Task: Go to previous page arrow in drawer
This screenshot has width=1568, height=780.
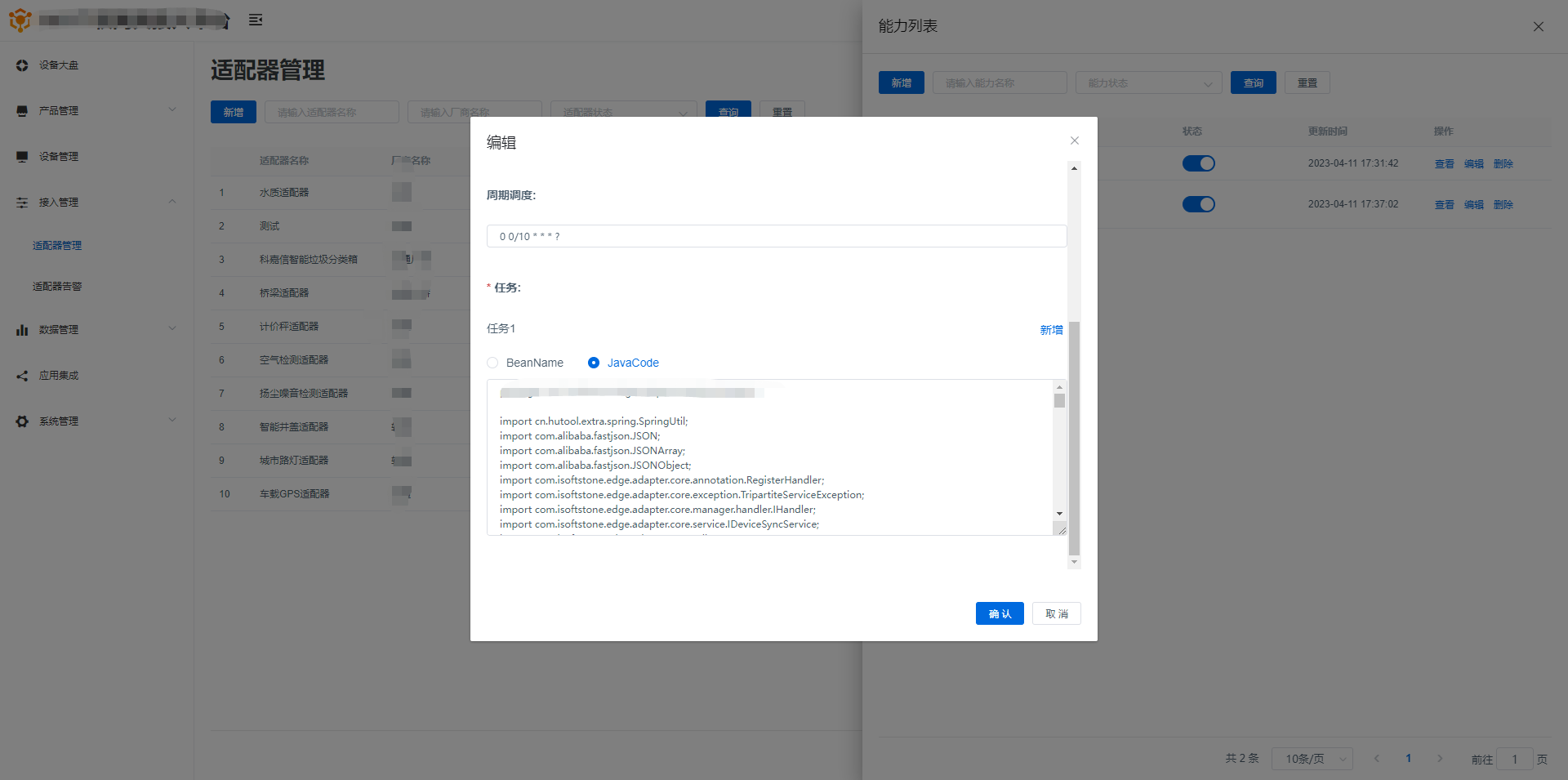Action: (1377, 759)
